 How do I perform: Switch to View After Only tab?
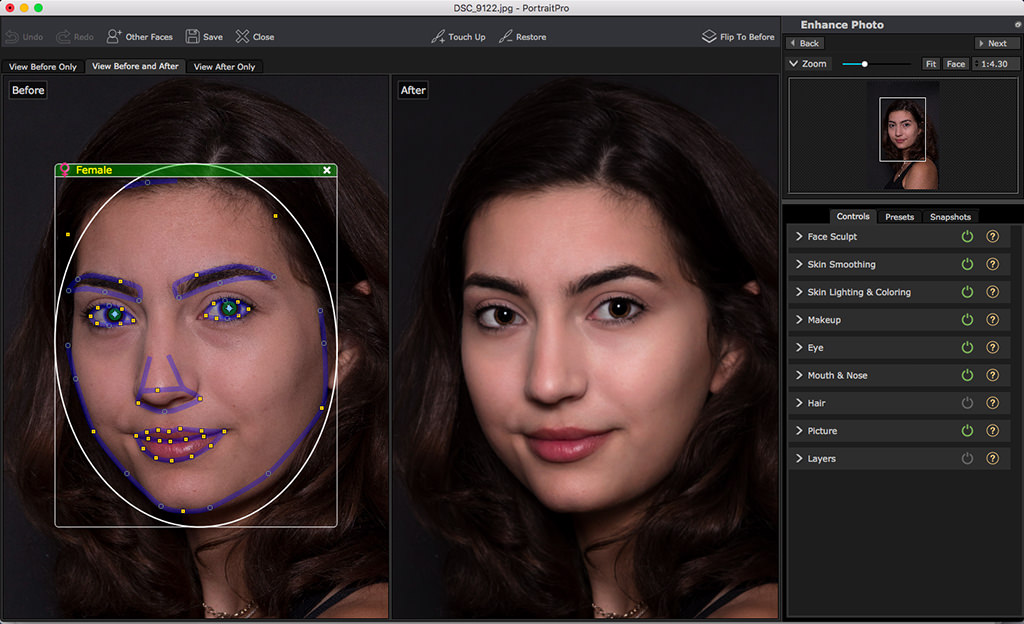tap(224, 67)
